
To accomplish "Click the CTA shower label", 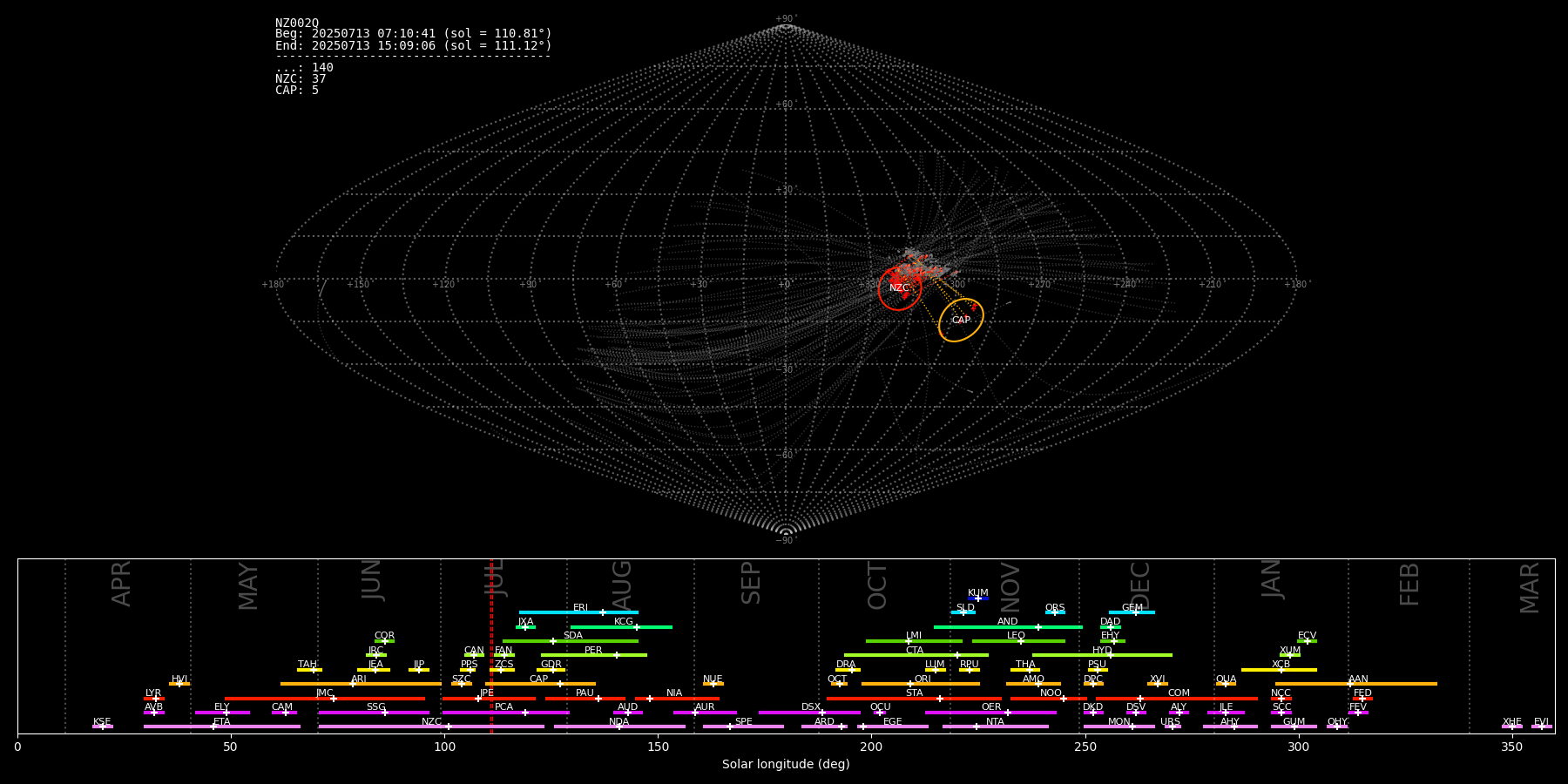I will tap(915, 650).
